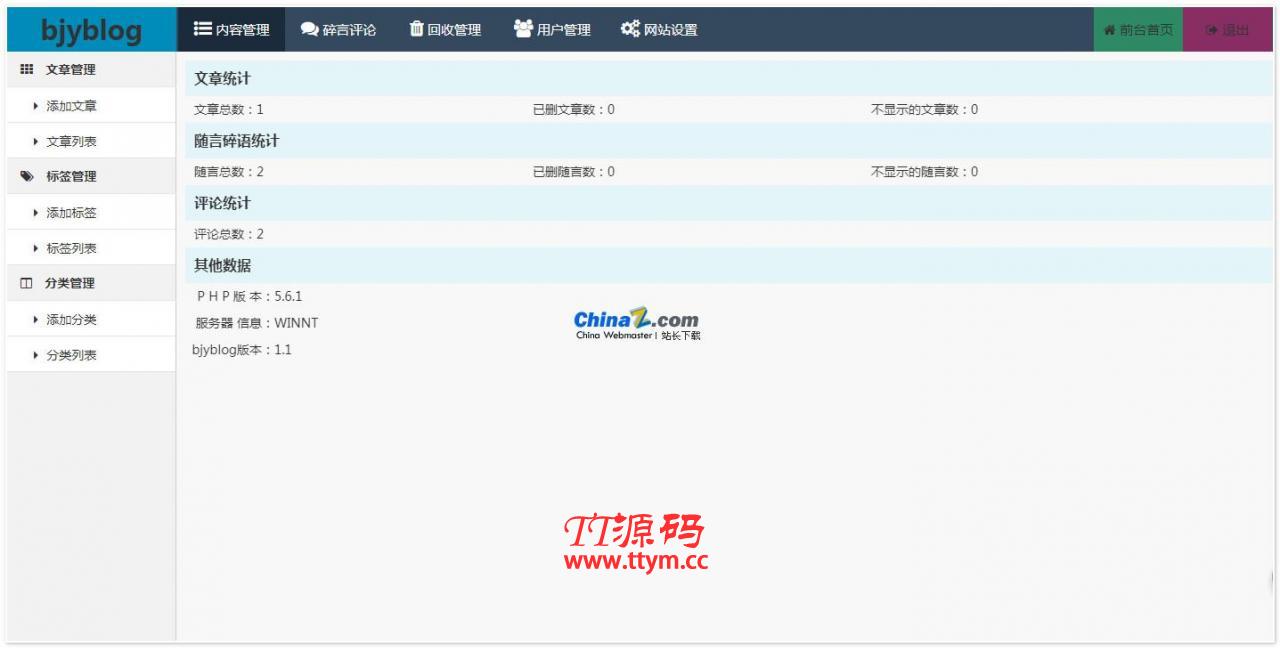Click the 其他数据 section header
The height and width of the screenshot is (648, 1280).
click(x=729, y=266)
